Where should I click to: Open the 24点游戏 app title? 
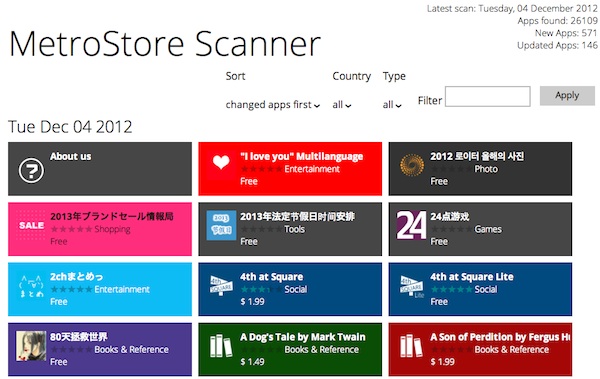click(449, 216)
